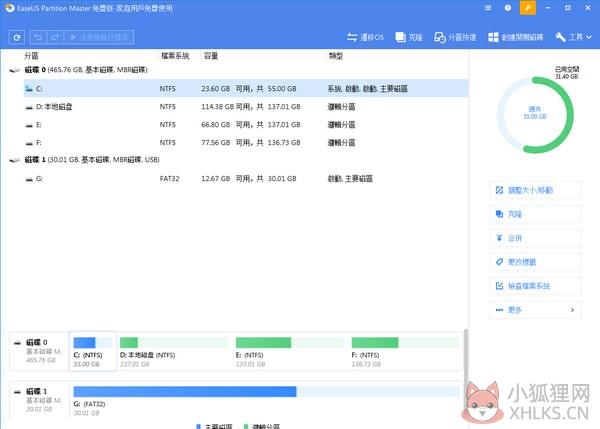Image resolution: width=600 pixels, height=429 pixels.
Task: Open the help icon in the title bar
Action: tap(508, 8)
